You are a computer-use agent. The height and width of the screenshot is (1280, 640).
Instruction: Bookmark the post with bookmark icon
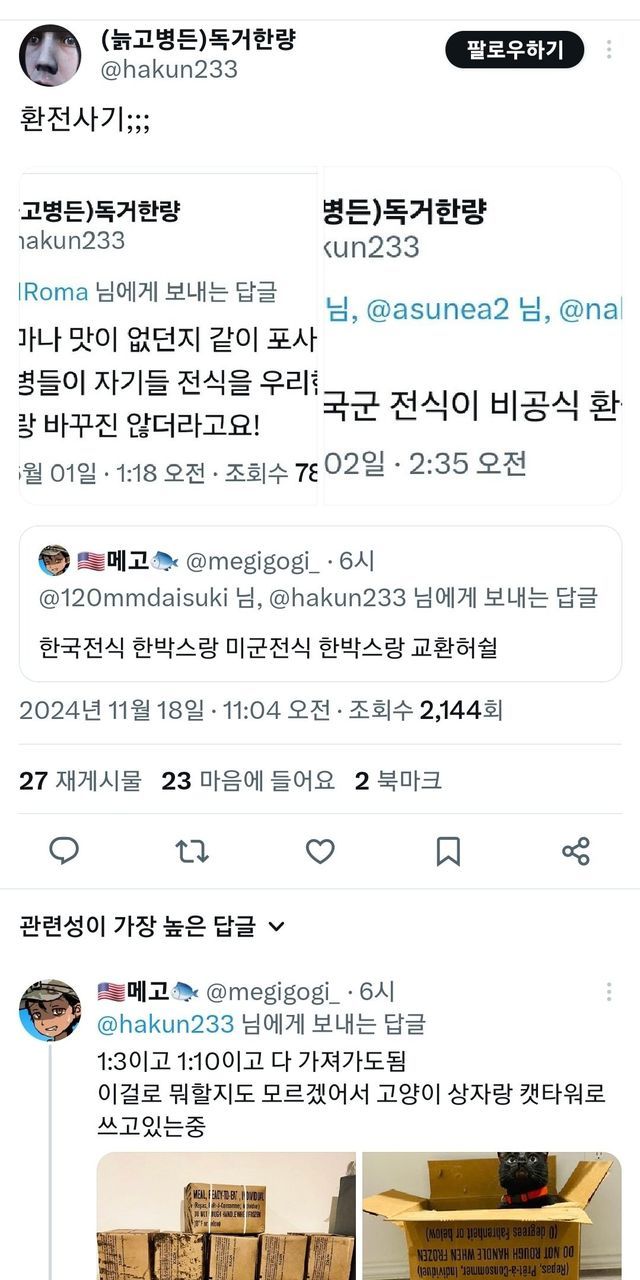[448, 851]
